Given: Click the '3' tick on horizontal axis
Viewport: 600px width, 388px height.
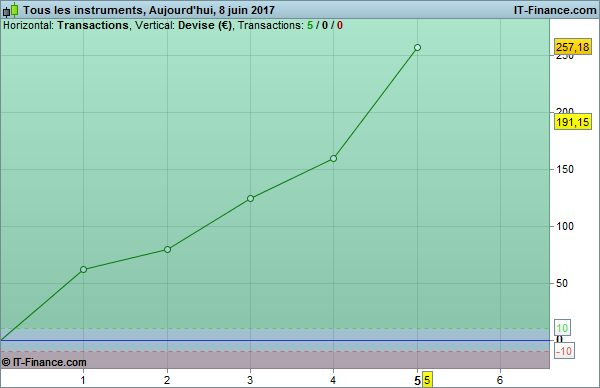Looking at the screenshot, I should click(x=250, y=380).
